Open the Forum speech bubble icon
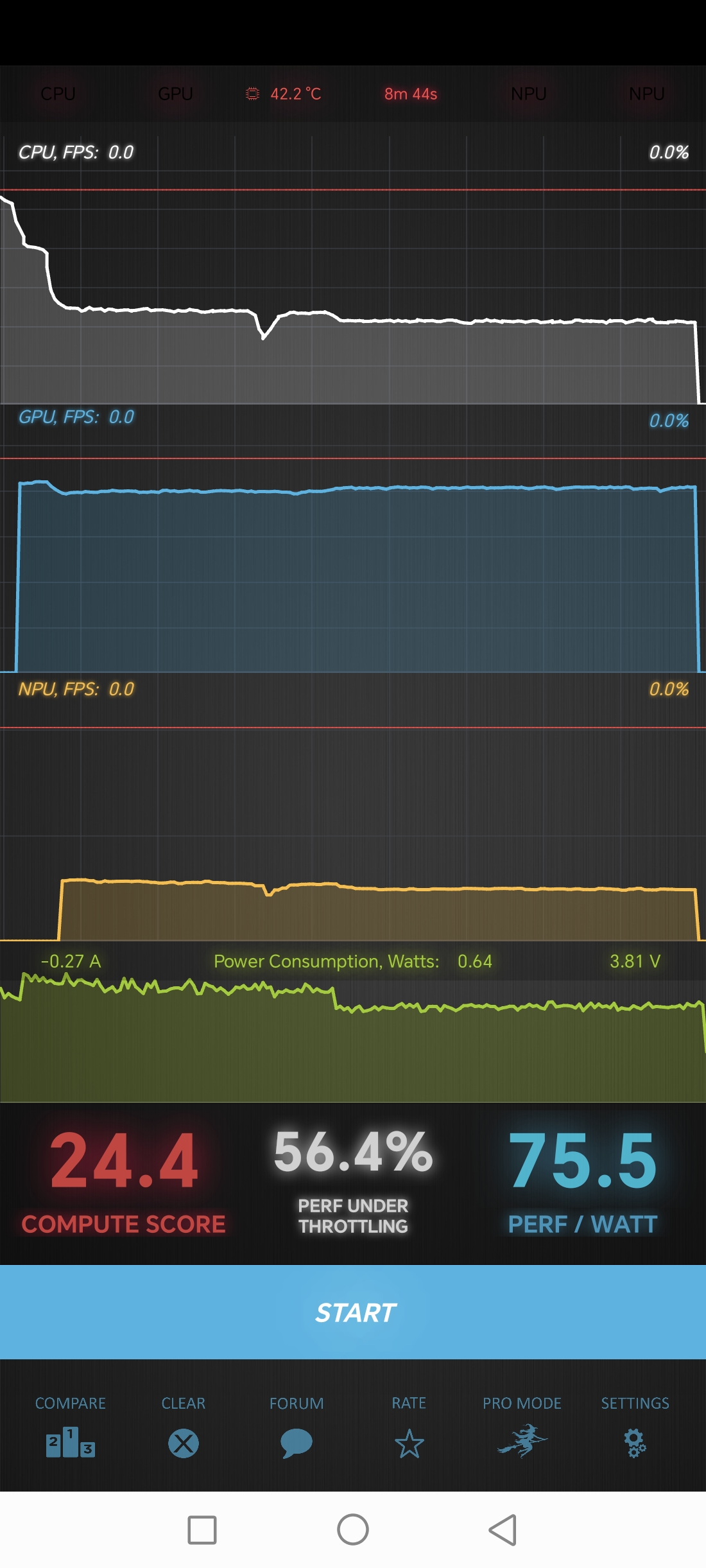706x1568 pixels. coord(297,1443)
